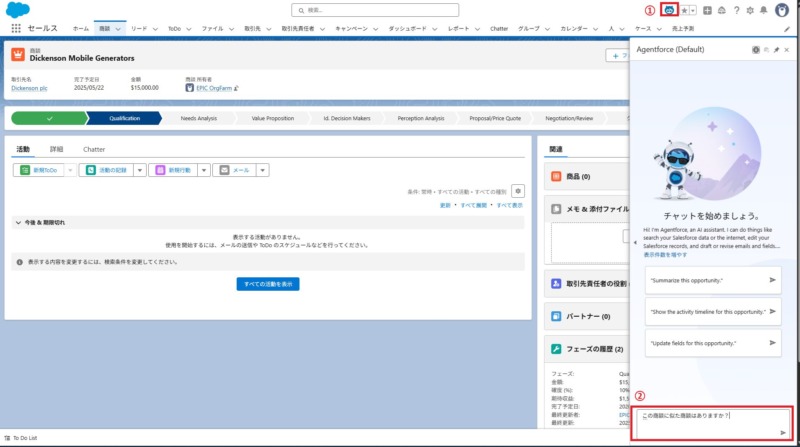The image size is (800, 447).
Task: Open the 活動の記録 dropdown arrow
Action: tap(140, 171)
